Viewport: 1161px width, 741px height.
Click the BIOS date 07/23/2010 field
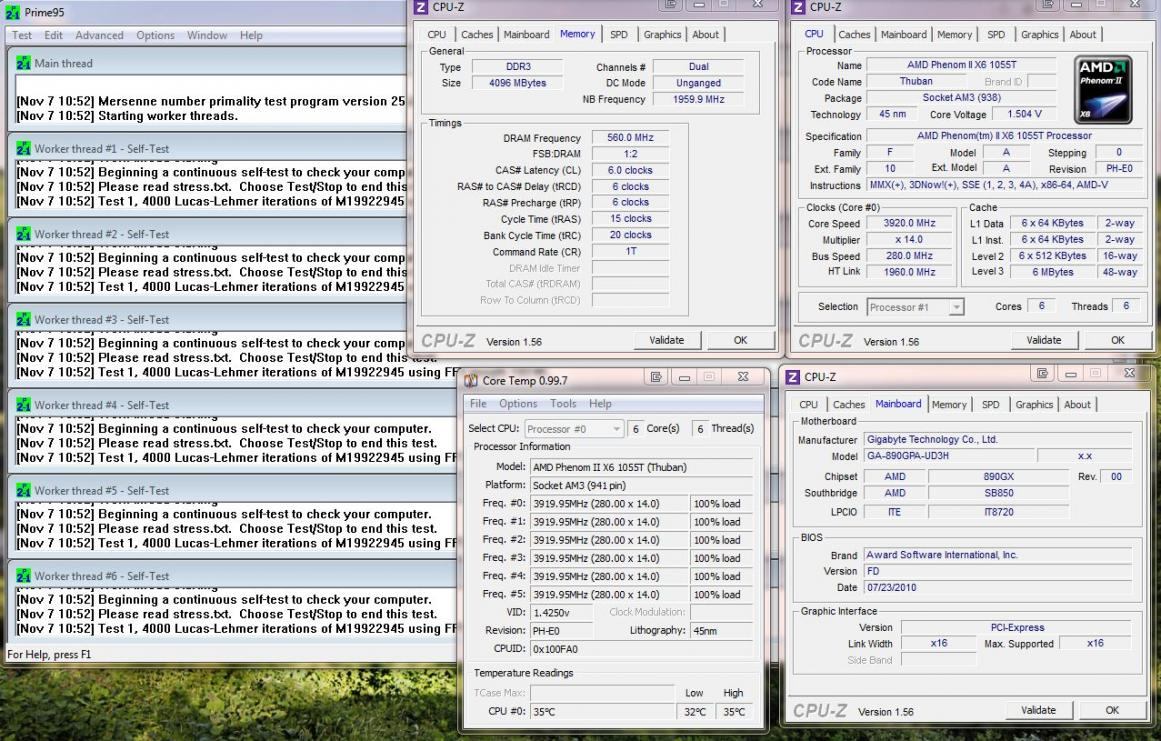[997, 587]
